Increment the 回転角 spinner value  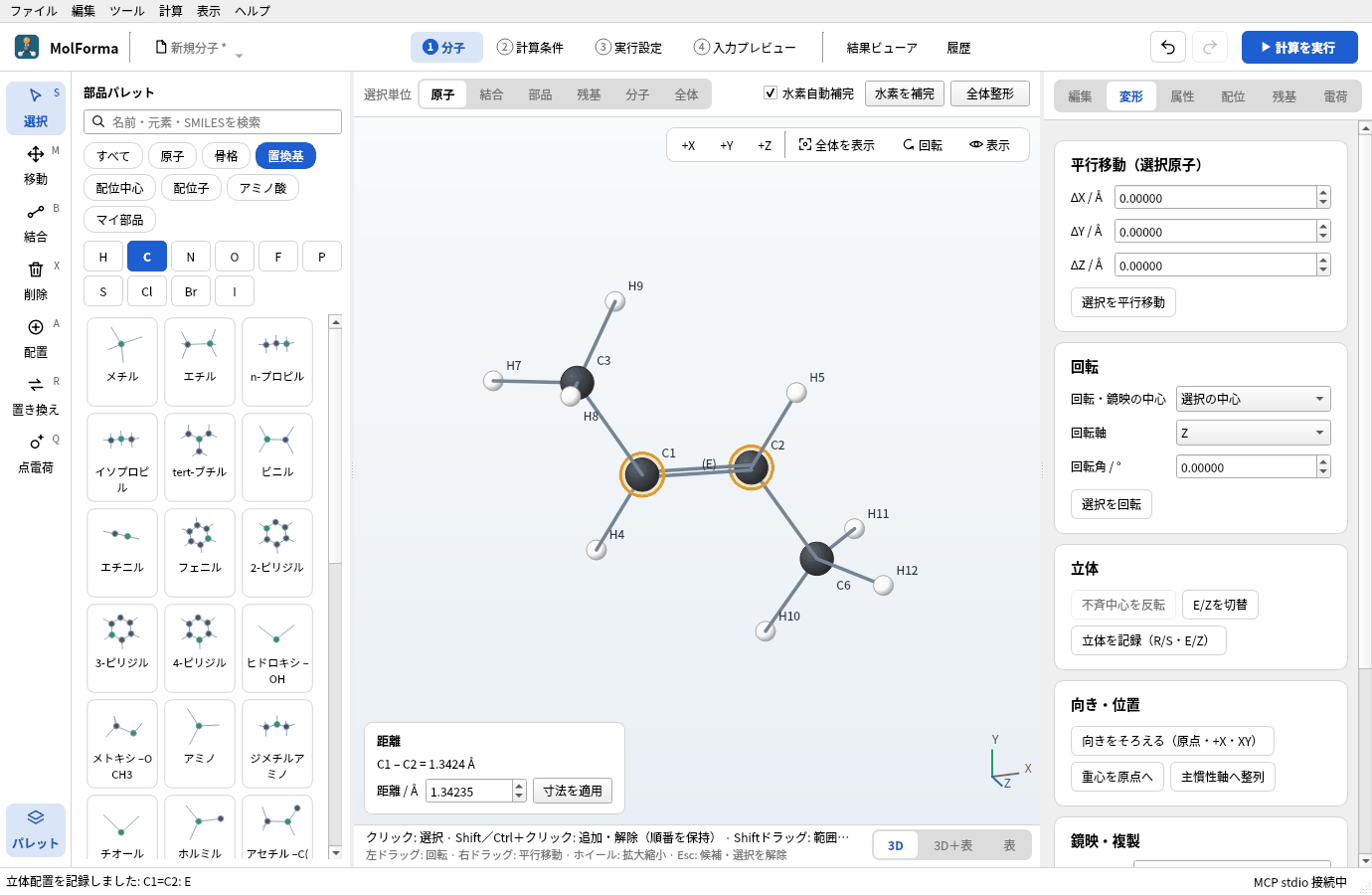1323,461
